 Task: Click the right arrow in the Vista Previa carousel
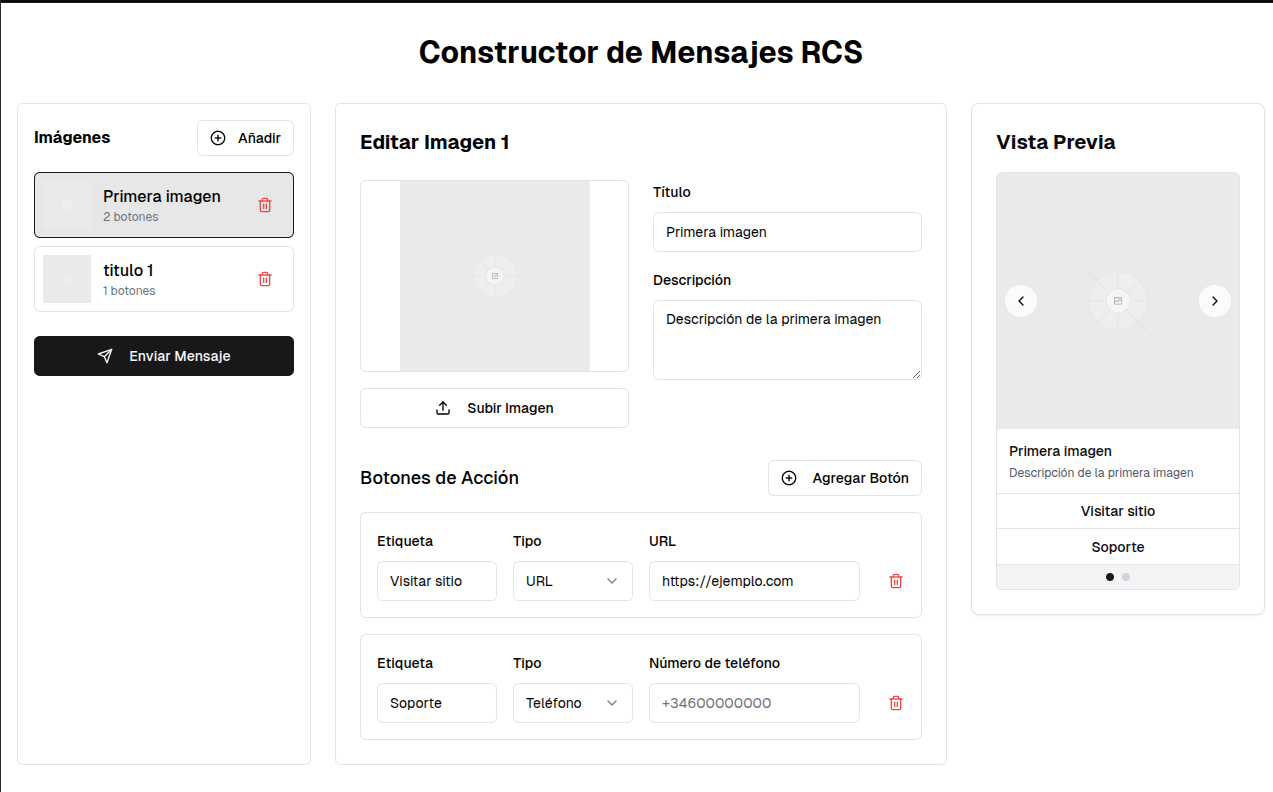coord(1214,300)
